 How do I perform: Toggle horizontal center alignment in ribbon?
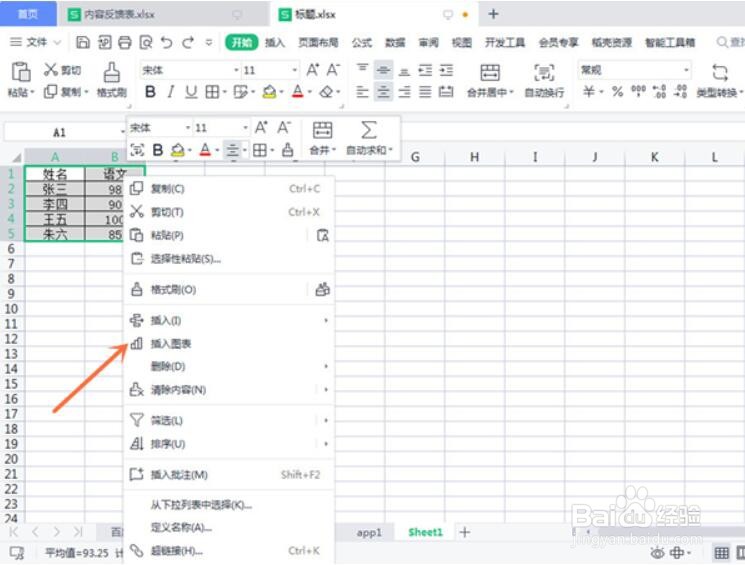[383, 91]
